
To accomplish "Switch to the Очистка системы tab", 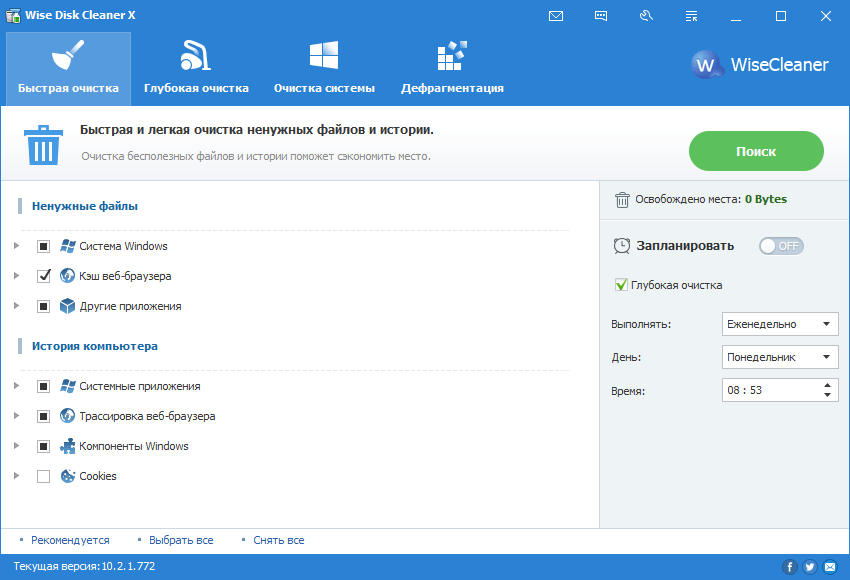I will click(x=324, y=69).
